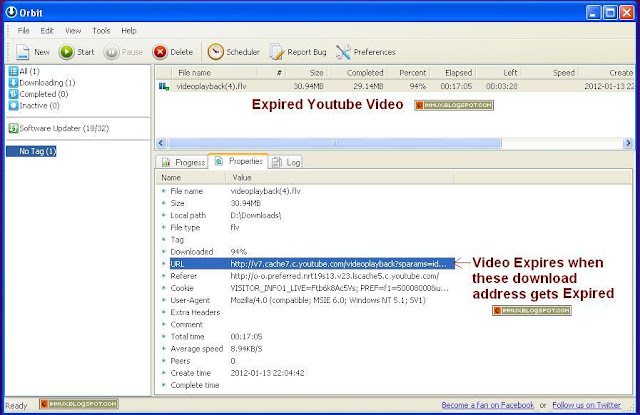Select the highlighted URL property row
Image resolution: width=640 pixels, height=415 pixels.
(x=312, y=264)
